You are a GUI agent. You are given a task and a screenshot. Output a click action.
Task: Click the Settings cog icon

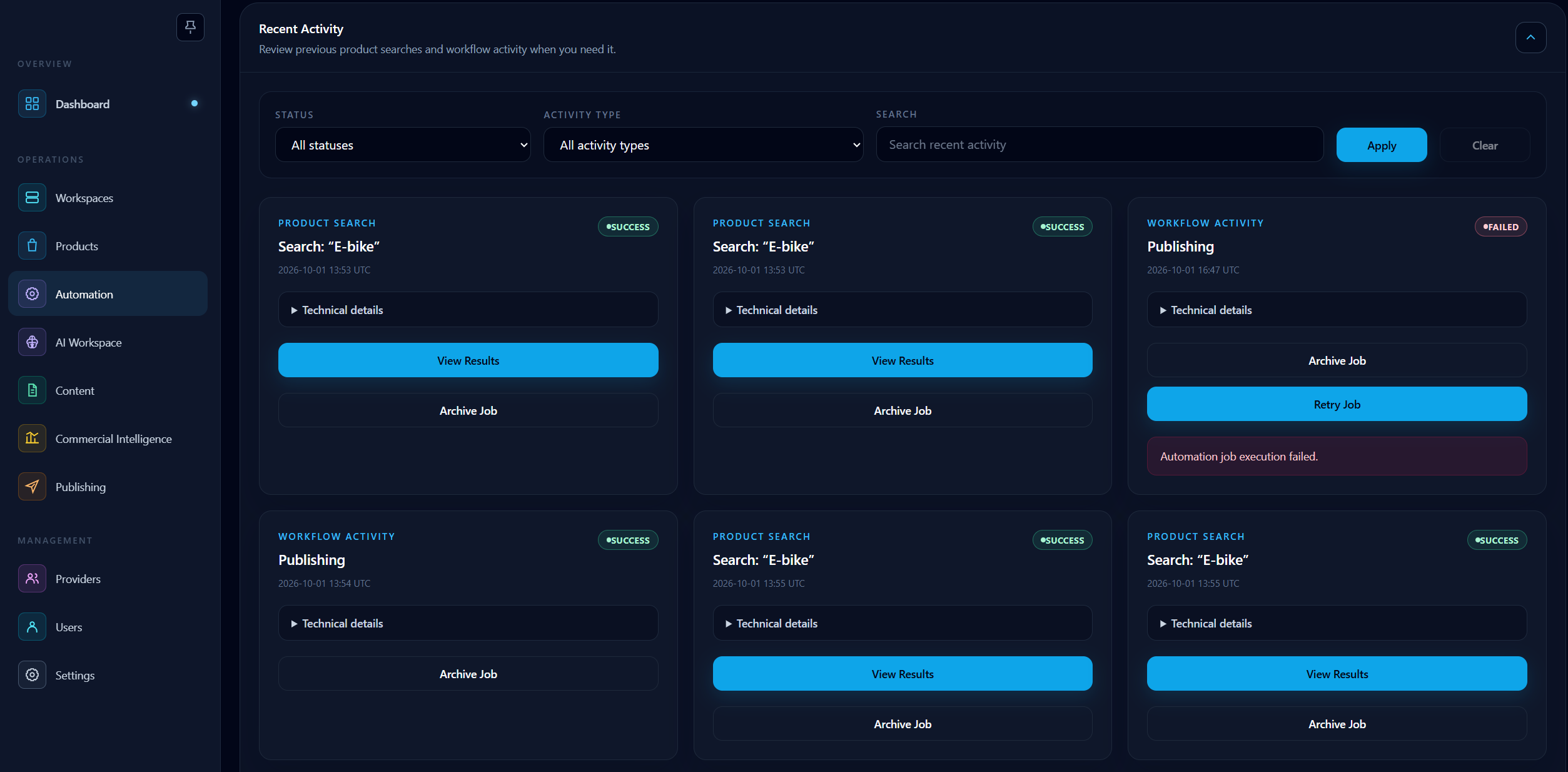click(32, 675)
